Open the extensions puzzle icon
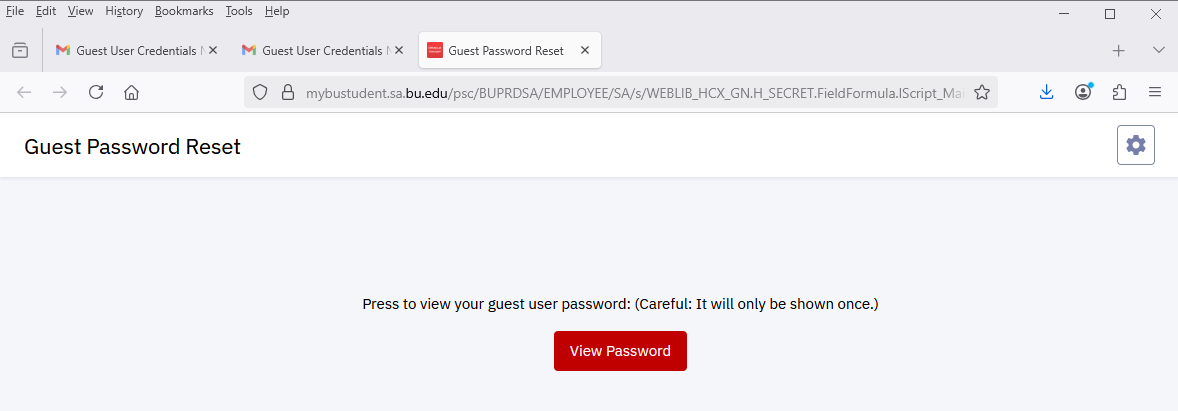The height and width of the screenshot is (411, 1178). (1119, 92)
